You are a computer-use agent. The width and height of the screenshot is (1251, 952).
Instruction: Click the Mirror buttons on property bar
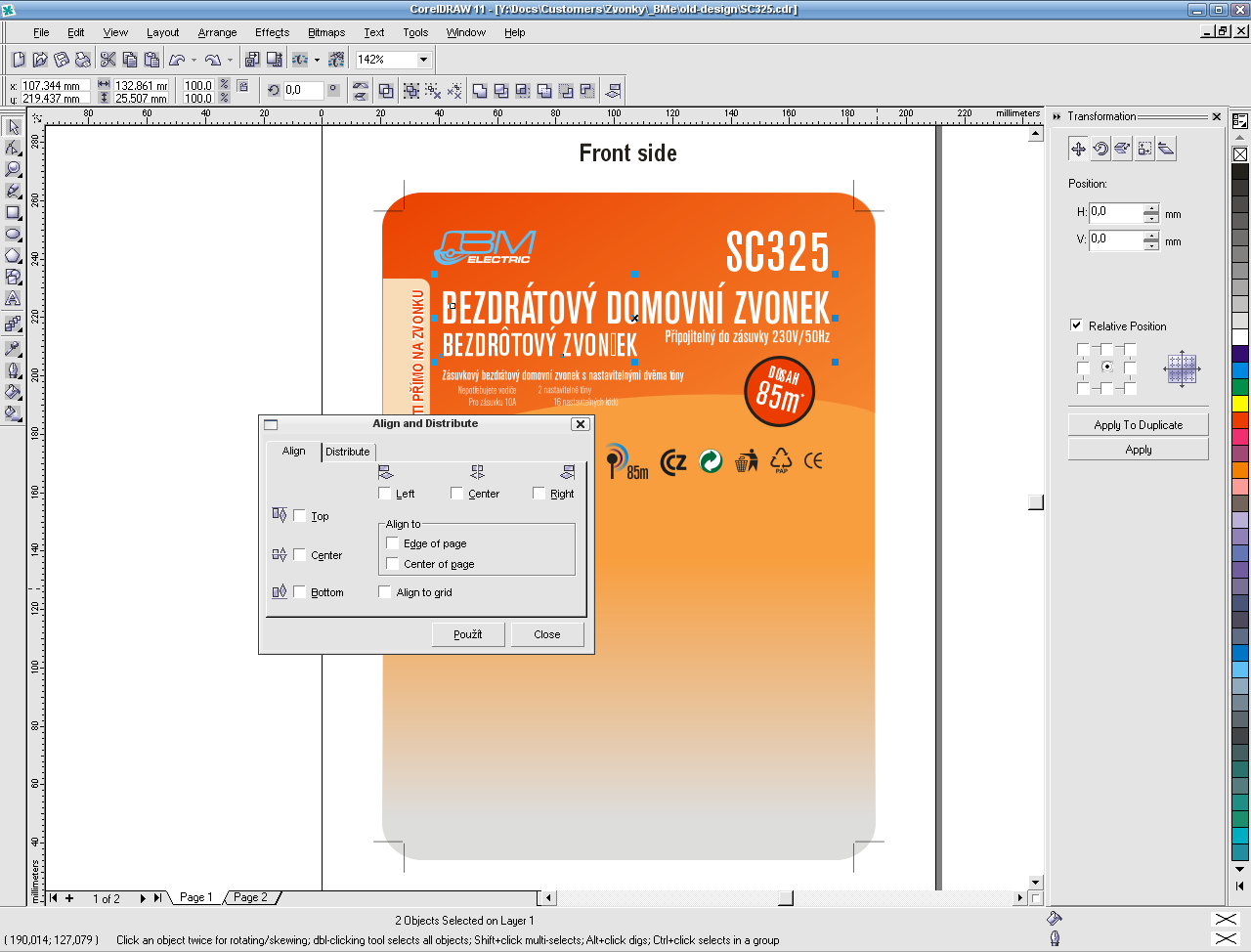[x=361, y=91]
